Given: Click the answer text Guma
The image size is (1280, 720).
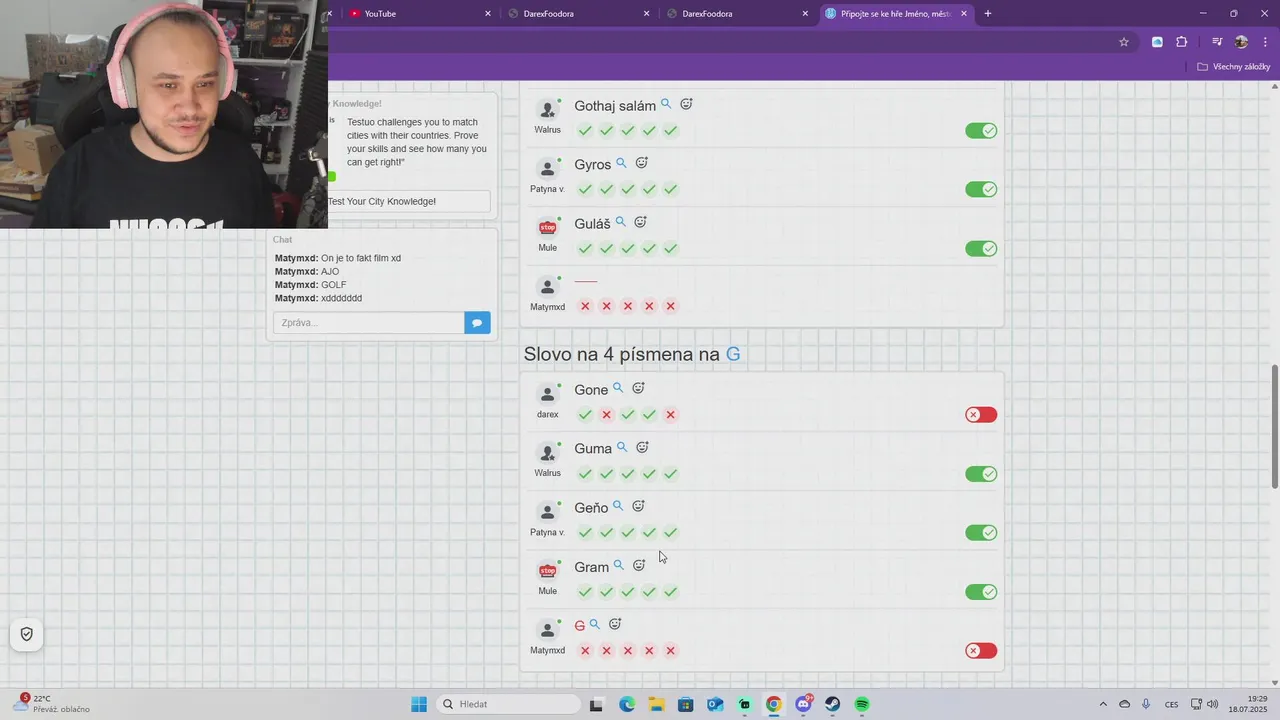Looking at the screenshot, I should point(593,449).
